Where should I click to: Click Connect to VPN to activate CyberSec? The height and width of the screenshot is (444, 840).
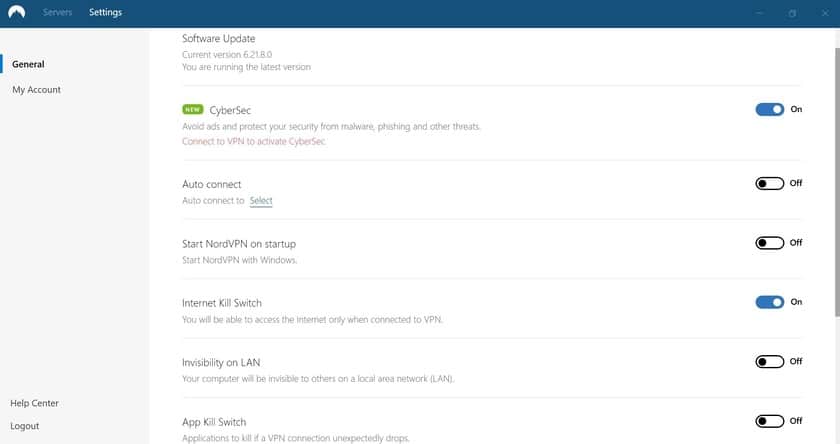[x=253, y=142]
